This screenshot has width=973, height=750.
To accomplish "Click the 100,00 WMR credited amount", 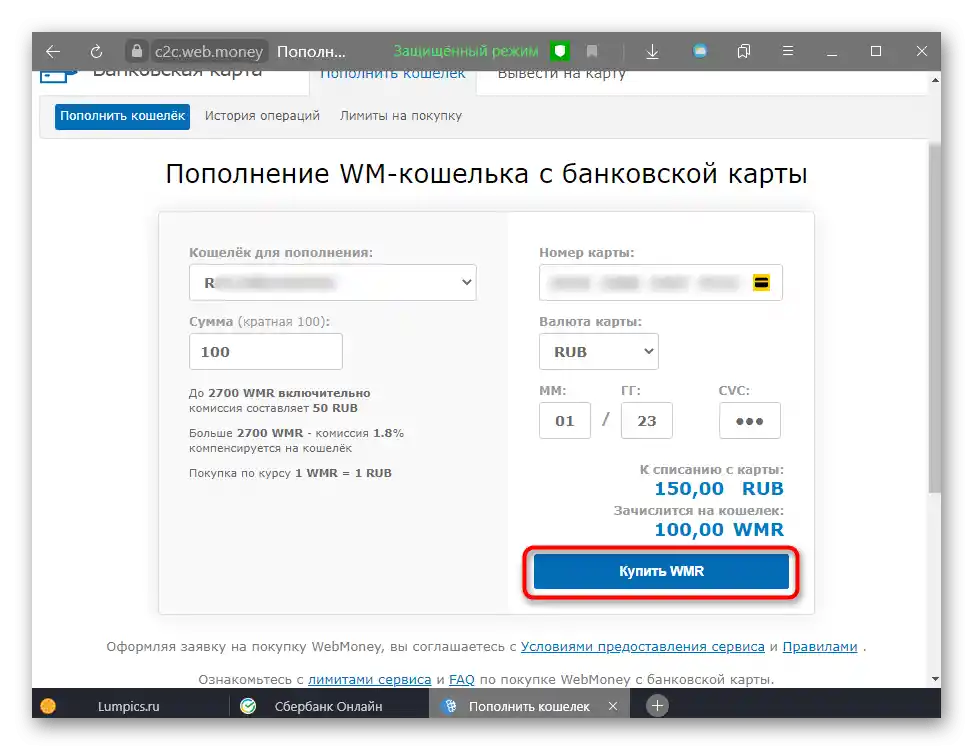I will click(719, 530).
